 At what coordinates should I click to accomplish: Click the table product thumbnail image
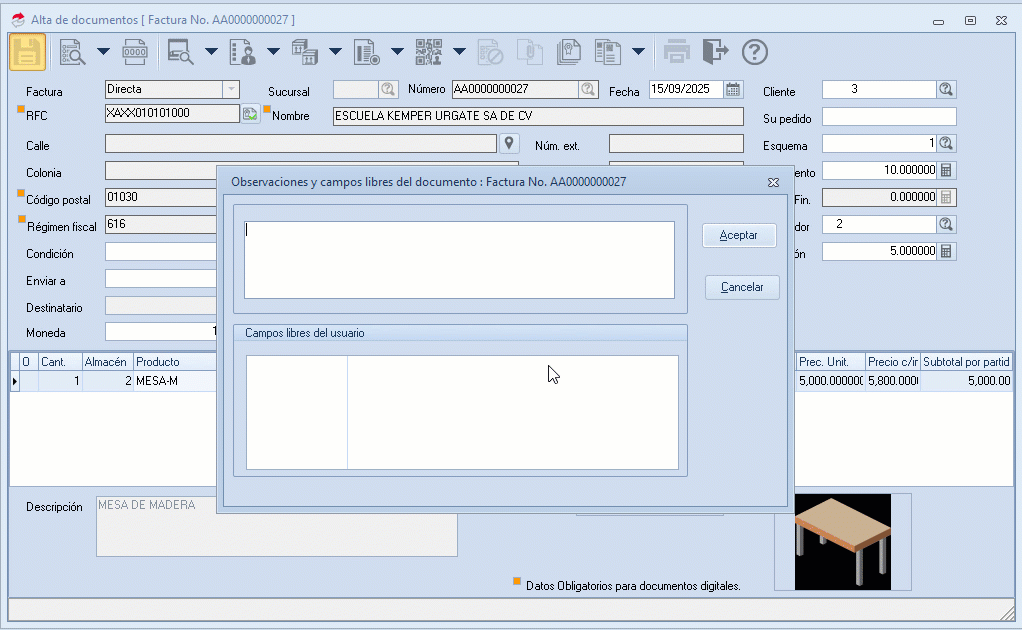tap(842, 541)
